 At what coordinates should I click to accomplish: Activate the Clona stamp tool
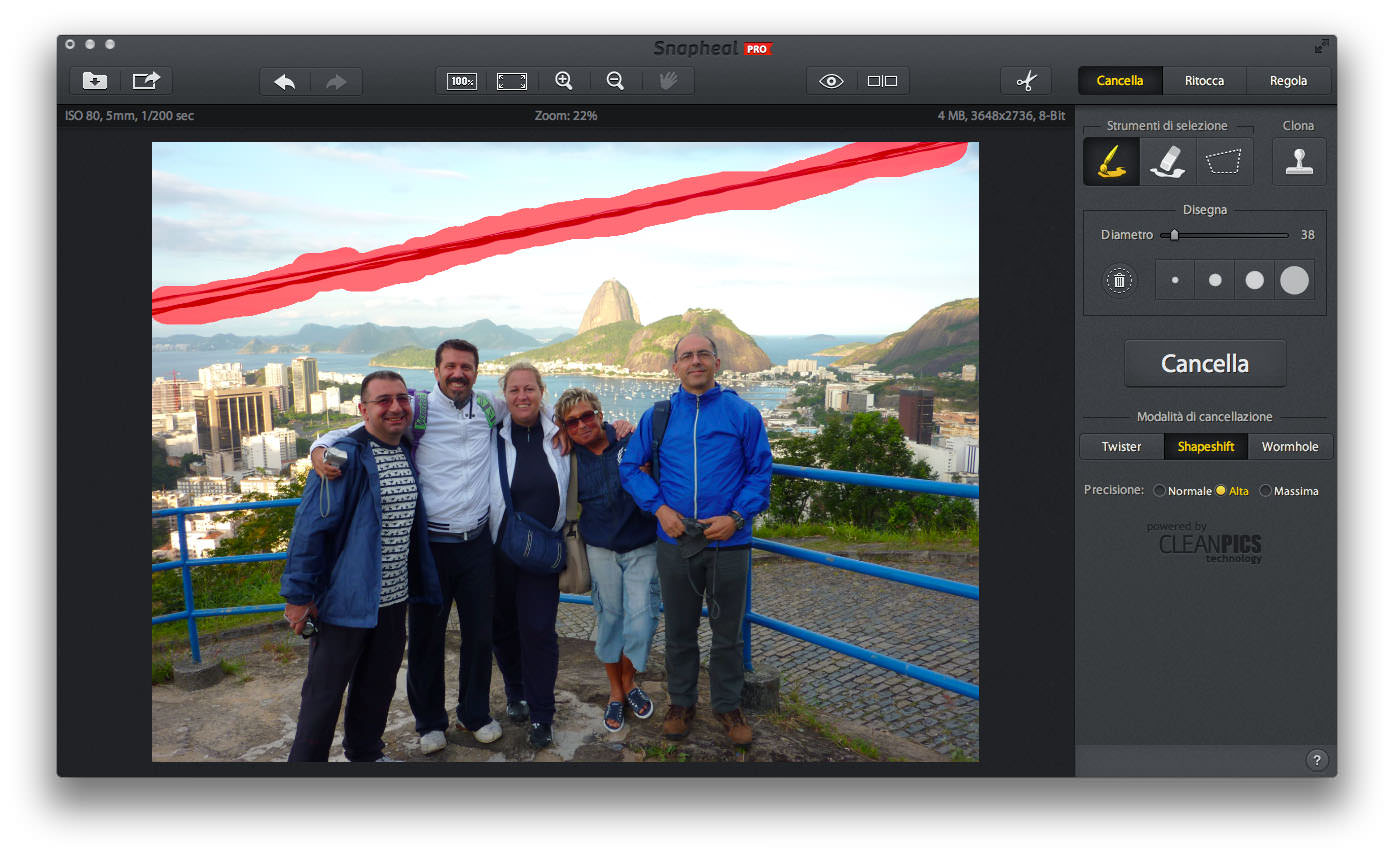click(1299, 162)
